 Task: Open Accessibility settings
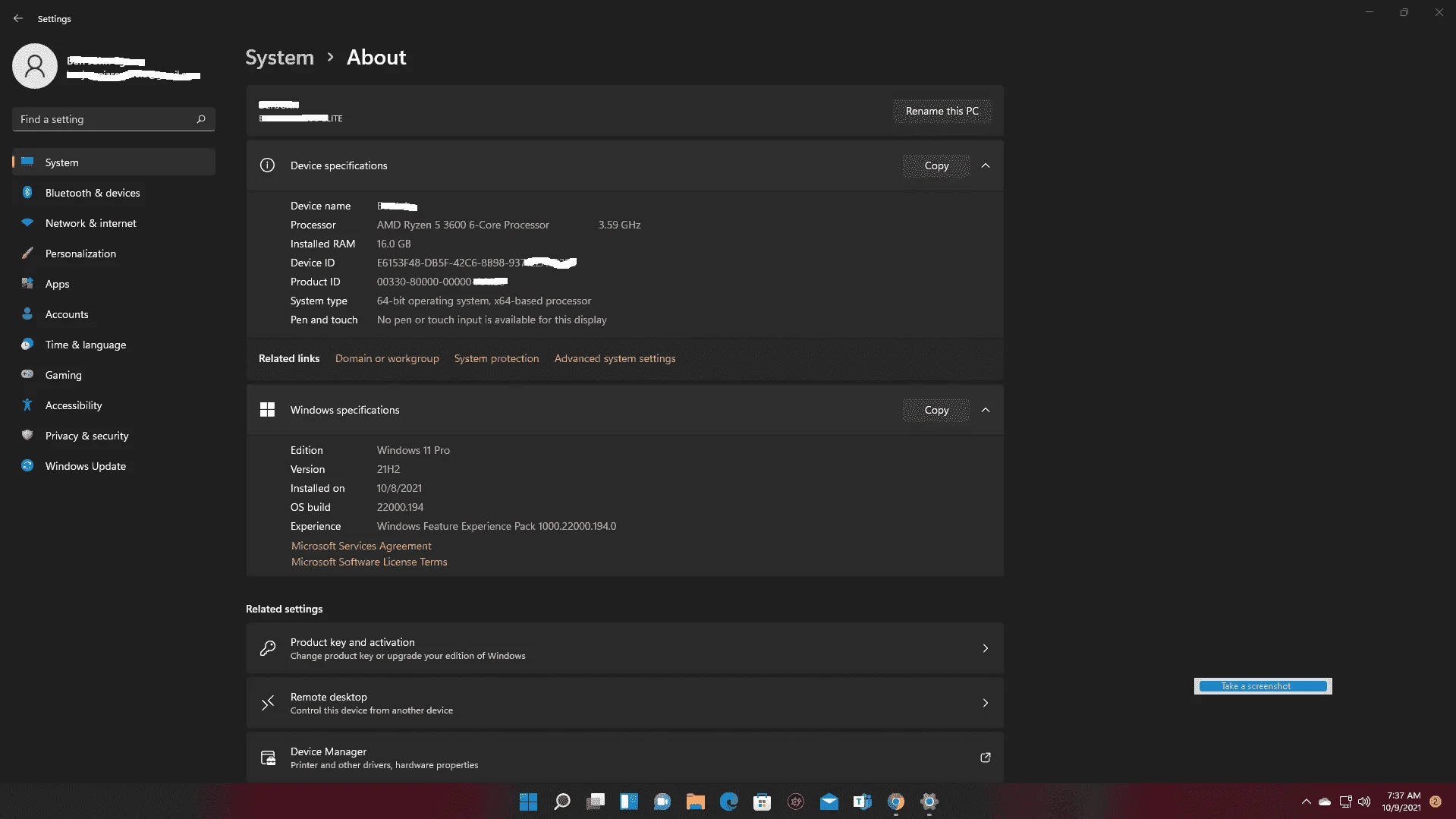[x=114, y=405]
